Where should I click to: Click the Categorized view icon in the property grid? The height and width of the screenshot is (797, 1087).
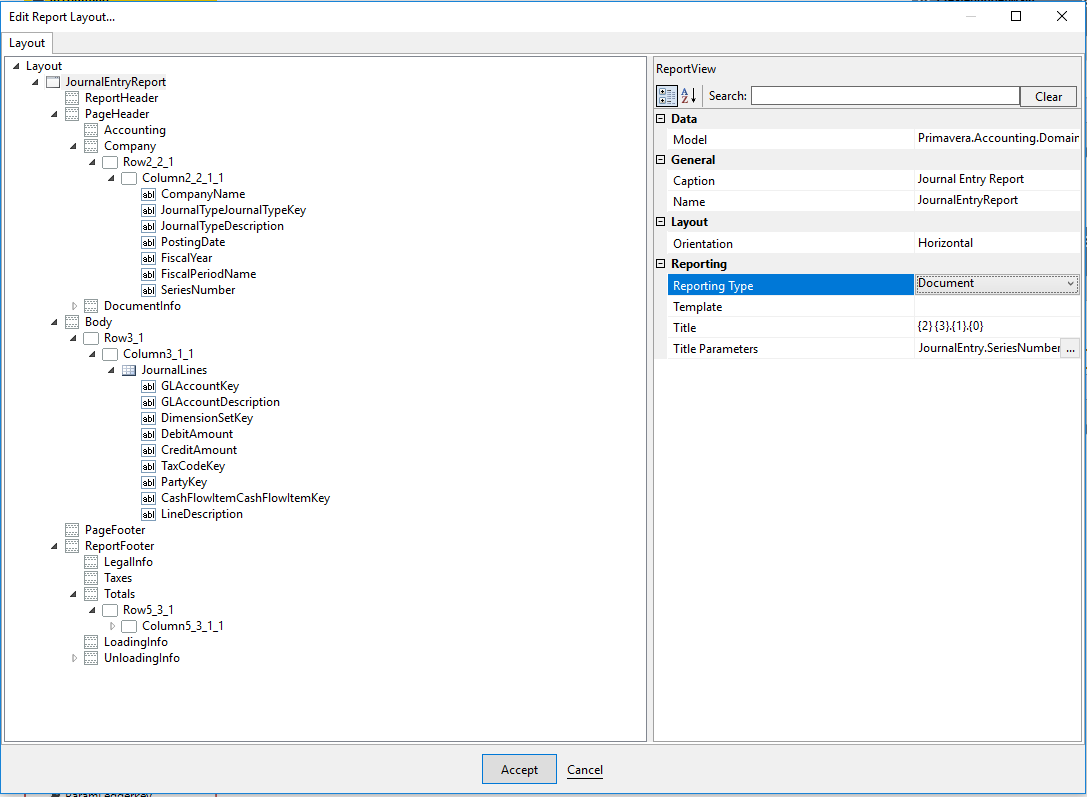667,96
